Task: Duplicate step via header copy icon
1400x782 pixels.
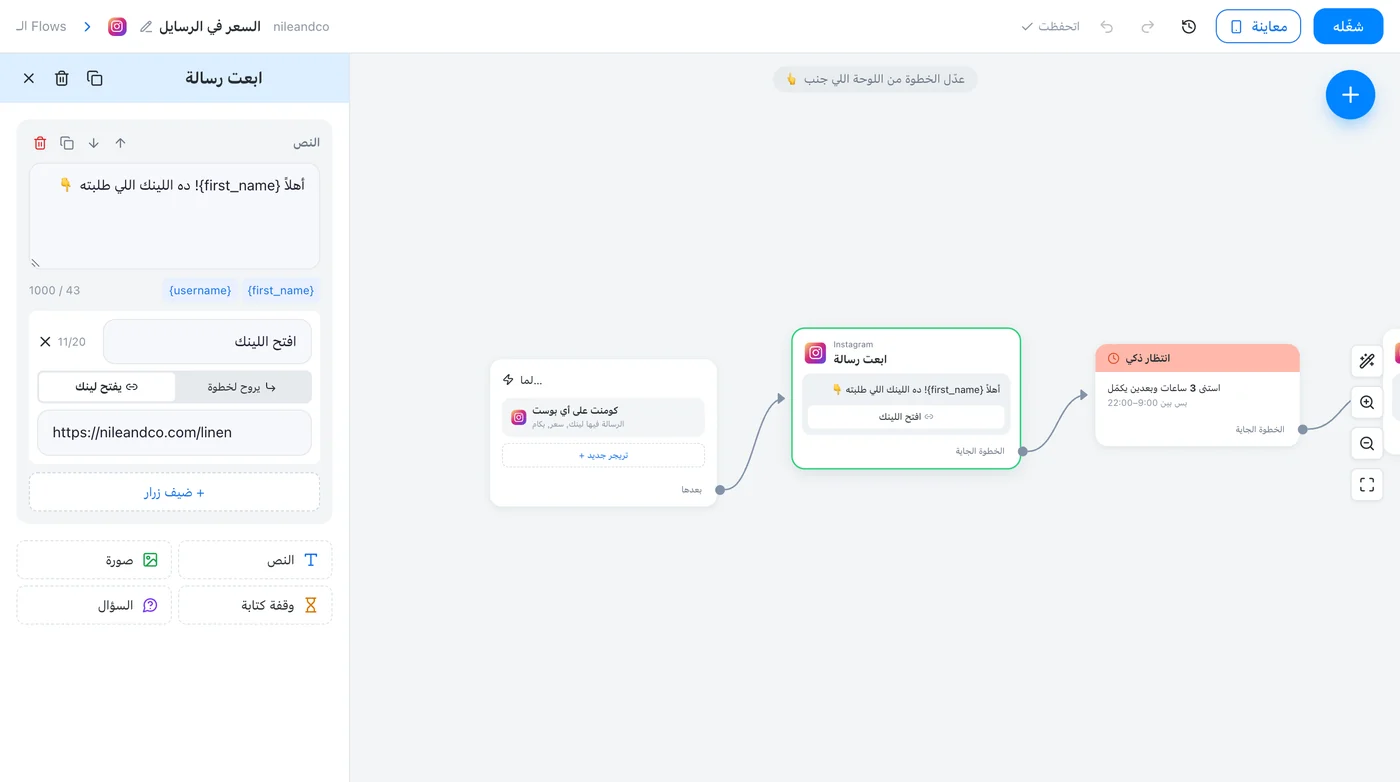Action: pyautogui.click(x=95, y=78)
